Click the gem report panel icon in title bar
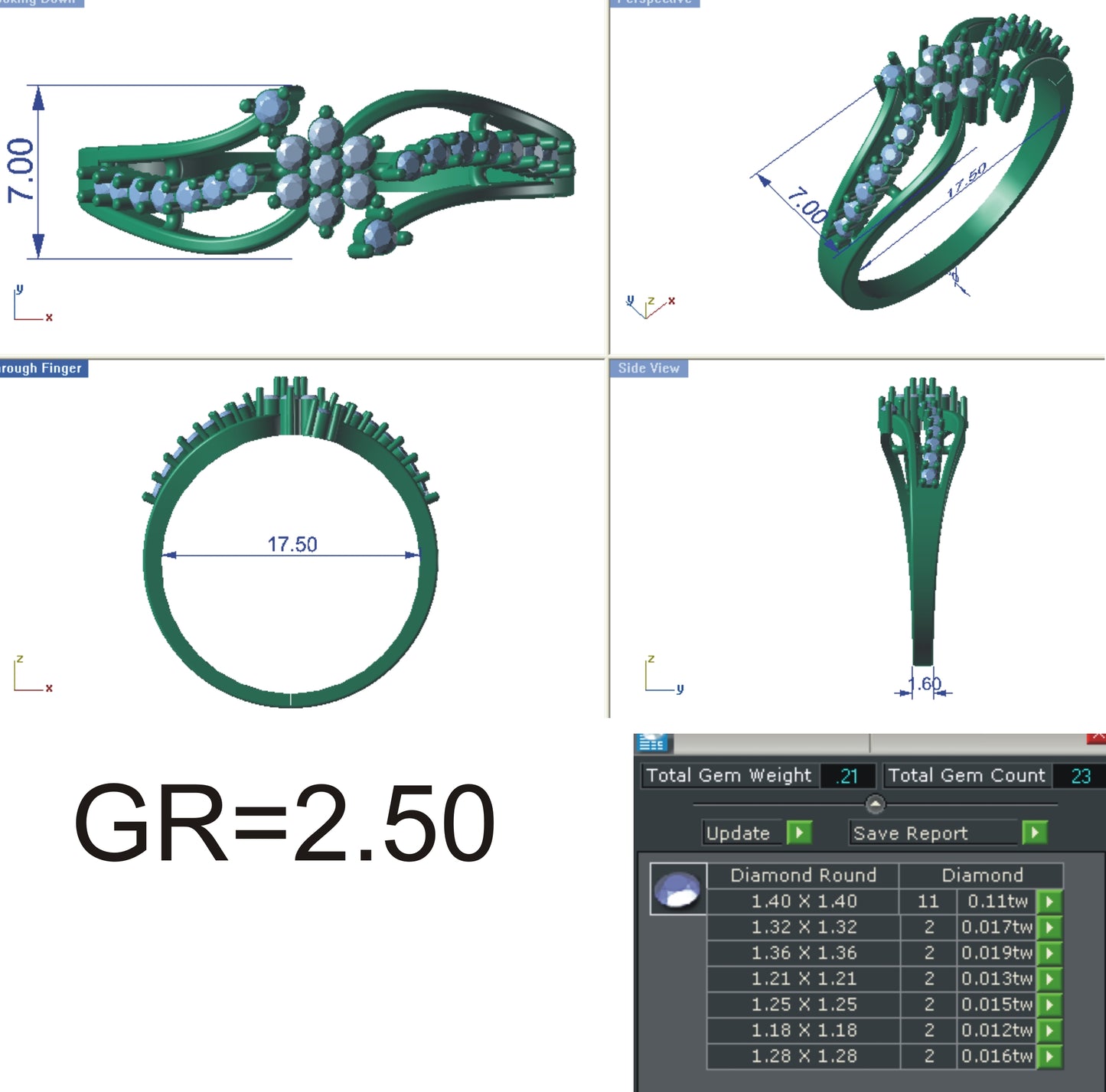Viewport: 1106px width, 1092px height. point(652,742)
